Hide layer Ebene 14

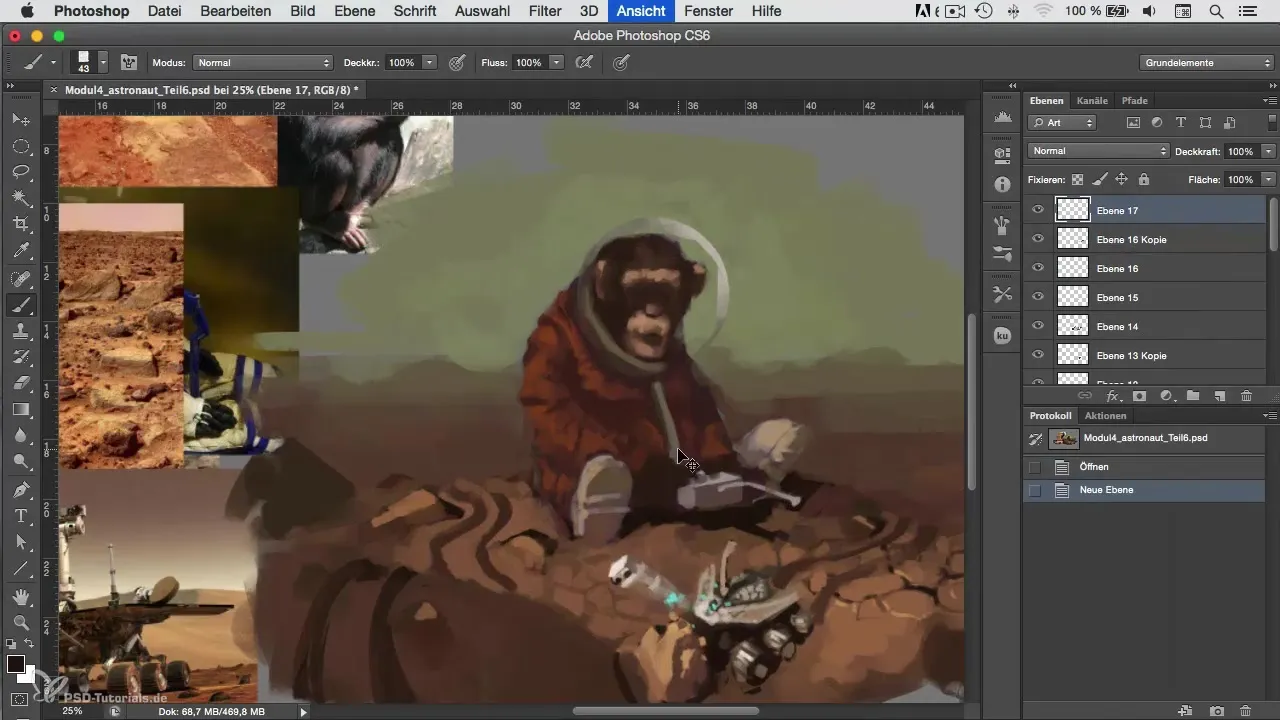pos(1038,326)
